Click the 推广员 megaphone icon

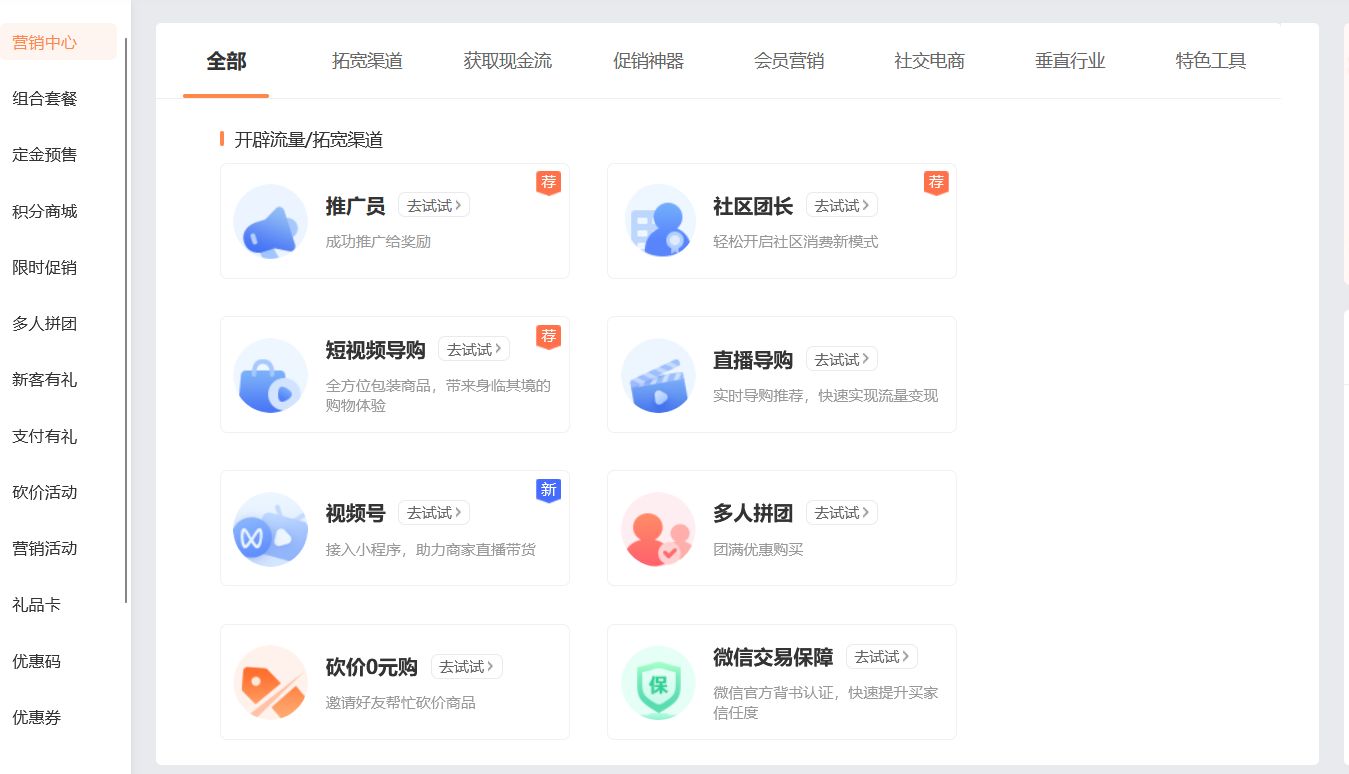(x=269, y=221)
